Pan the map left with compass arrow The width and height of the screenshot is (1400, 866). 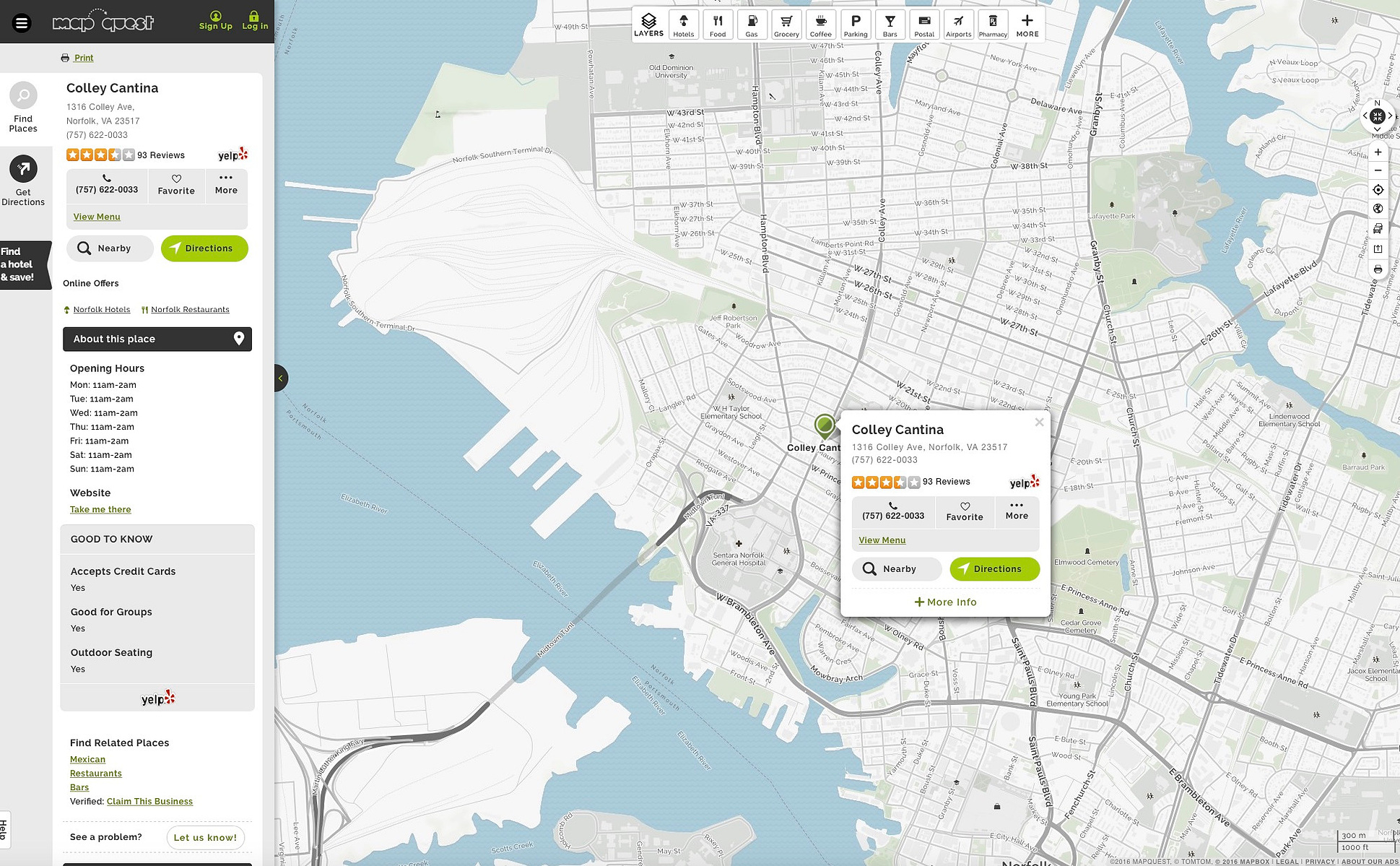pos(1365,116)
